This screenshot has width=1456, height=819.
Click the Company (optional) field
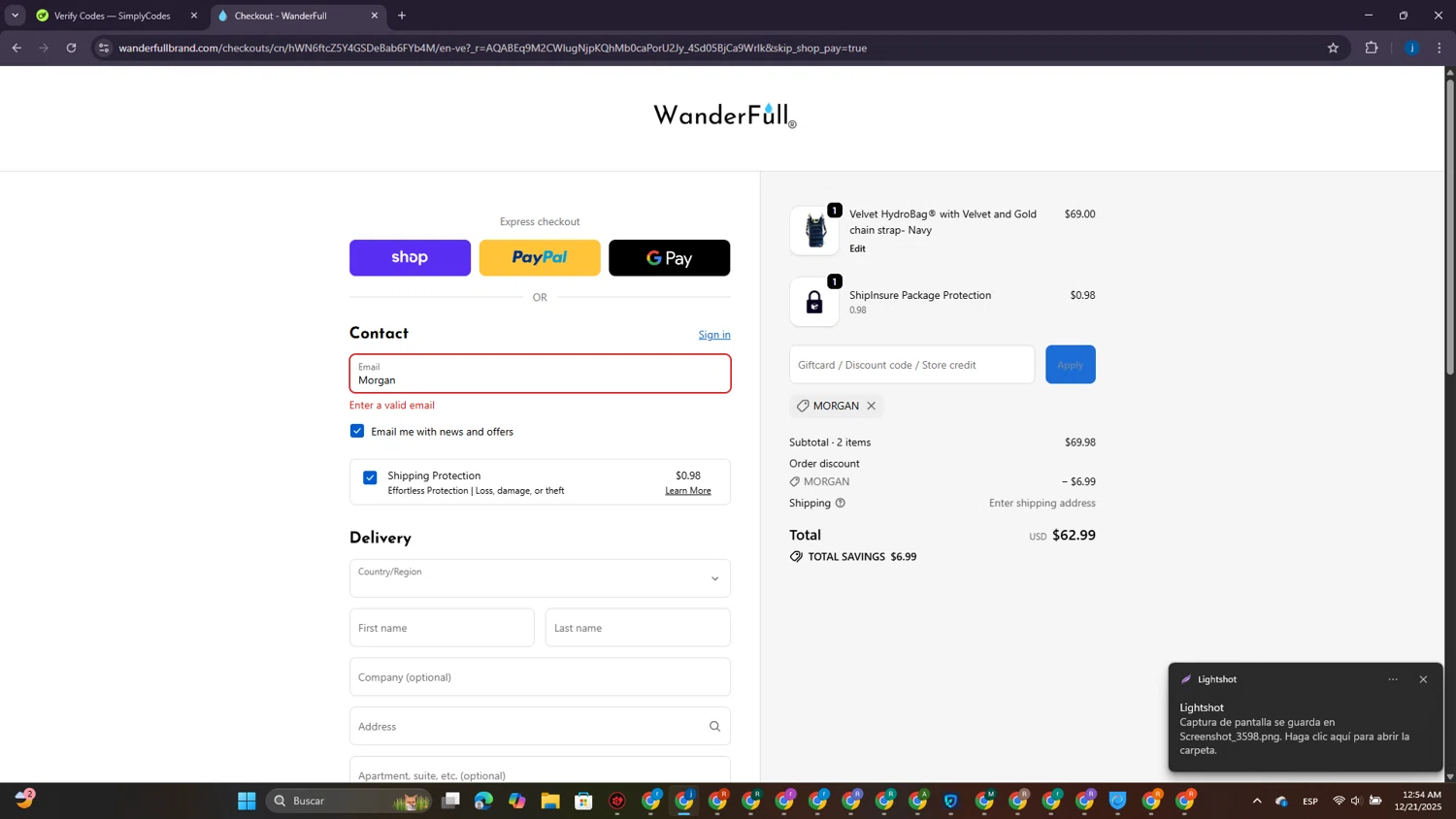(x=540, y=677)
